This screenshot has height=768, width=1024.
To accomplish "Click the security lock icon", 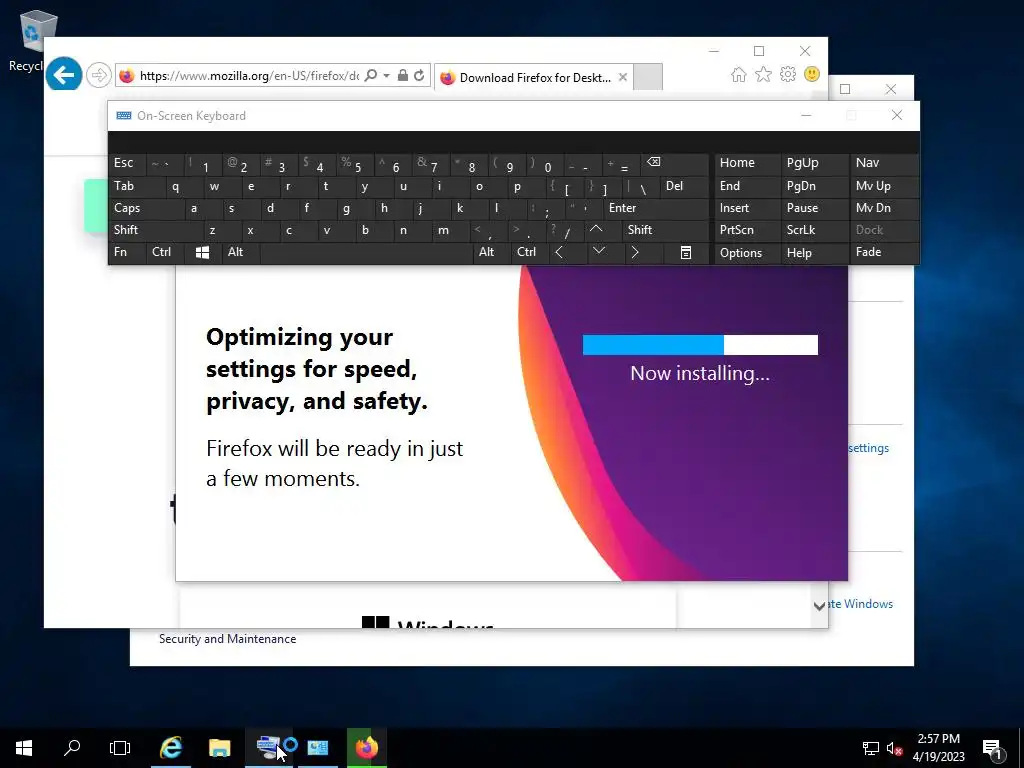I will point(403,76).
